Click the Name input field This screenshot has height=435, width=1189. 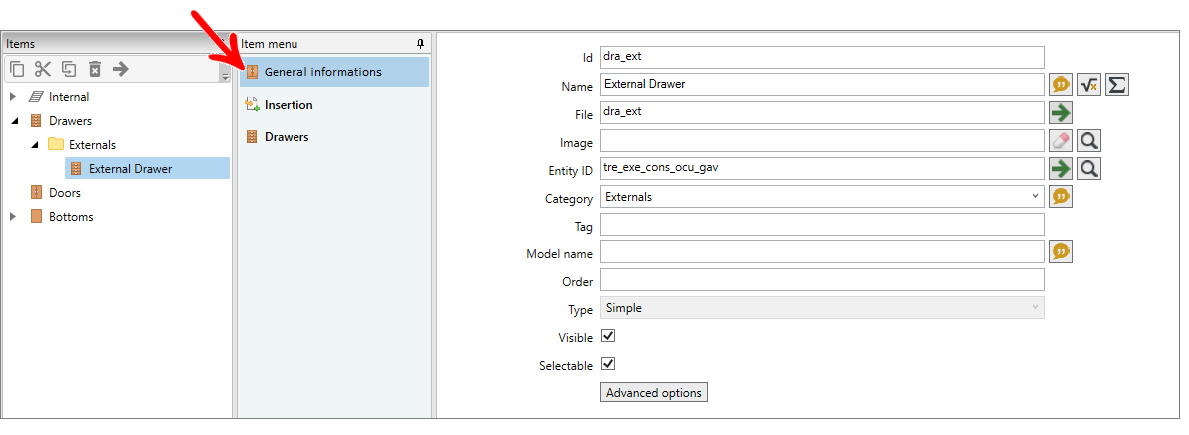[x=822, y=84]
